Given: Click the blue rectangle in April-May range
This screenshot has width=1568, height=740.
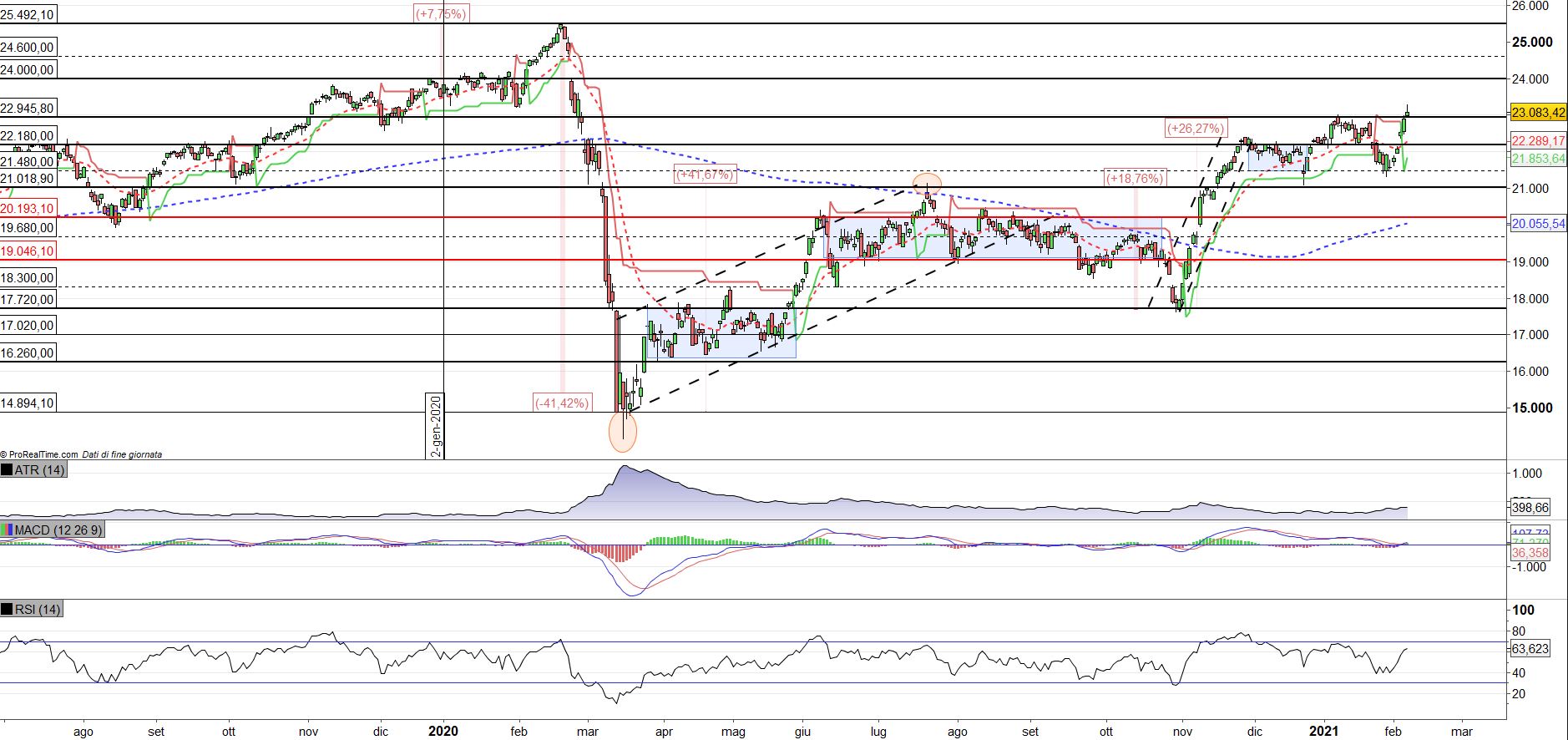Looking at the screenshot, I should 721,333.
